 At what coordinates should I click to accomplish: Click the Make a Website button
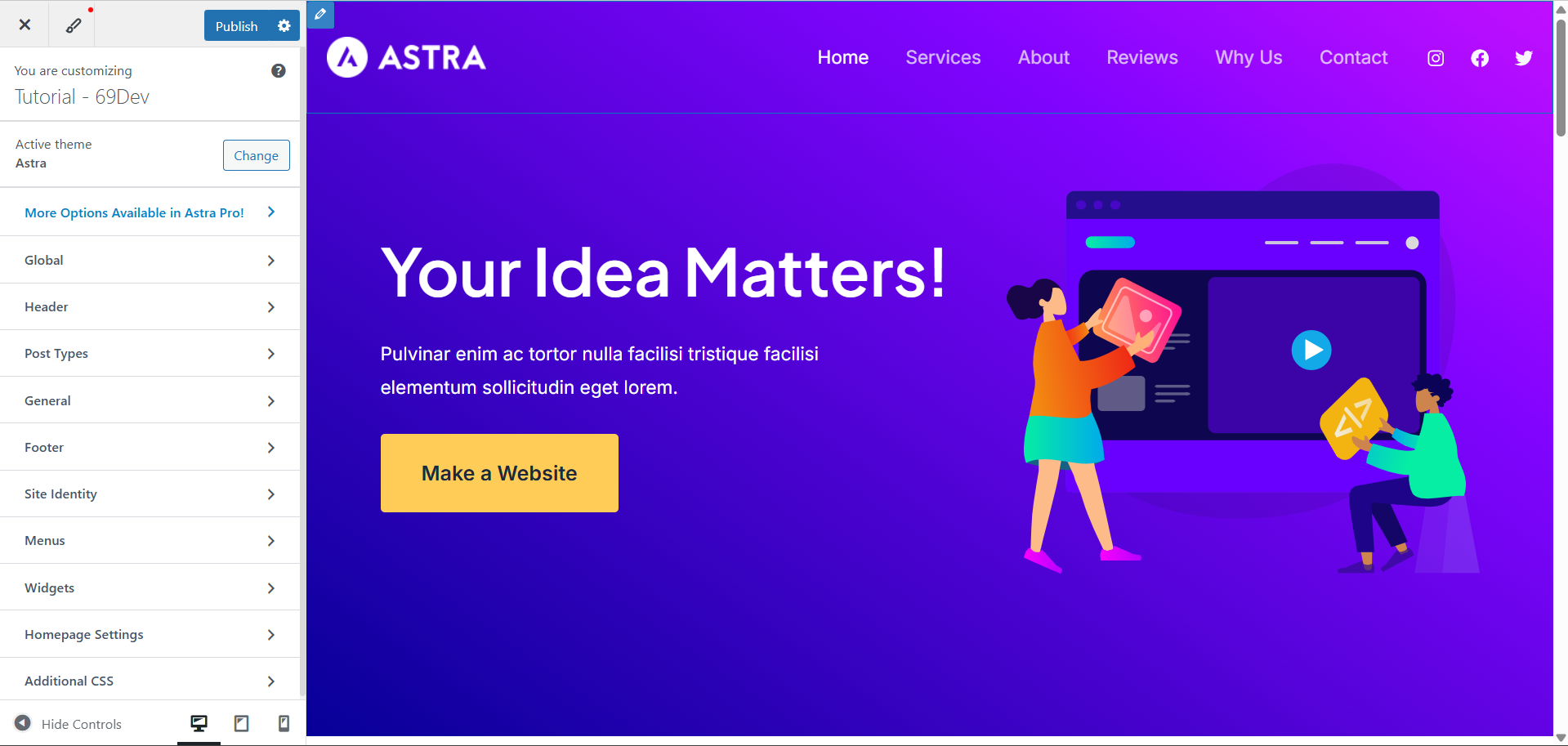pyautogui.click(x=499, y=473)
